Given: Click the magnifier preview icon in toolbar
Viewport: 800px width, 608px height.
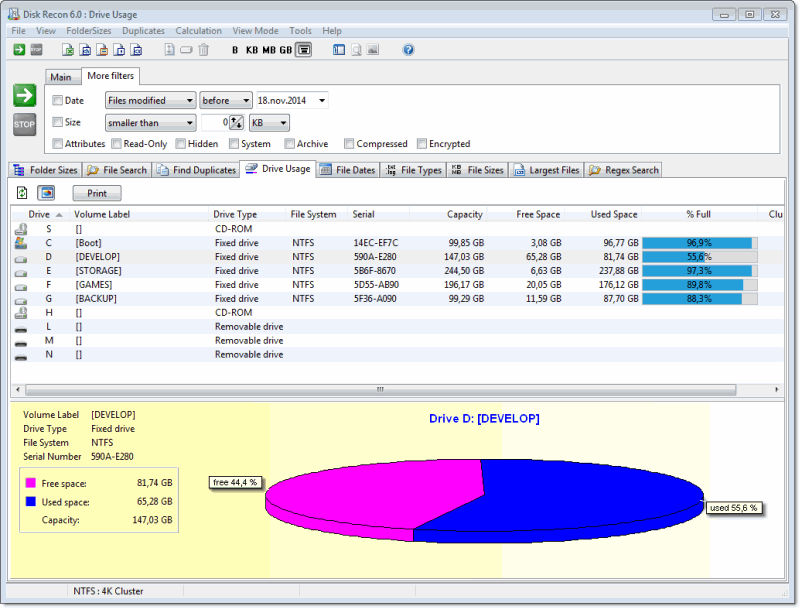Looking at the screenshot, I should (x=356, y=49).
